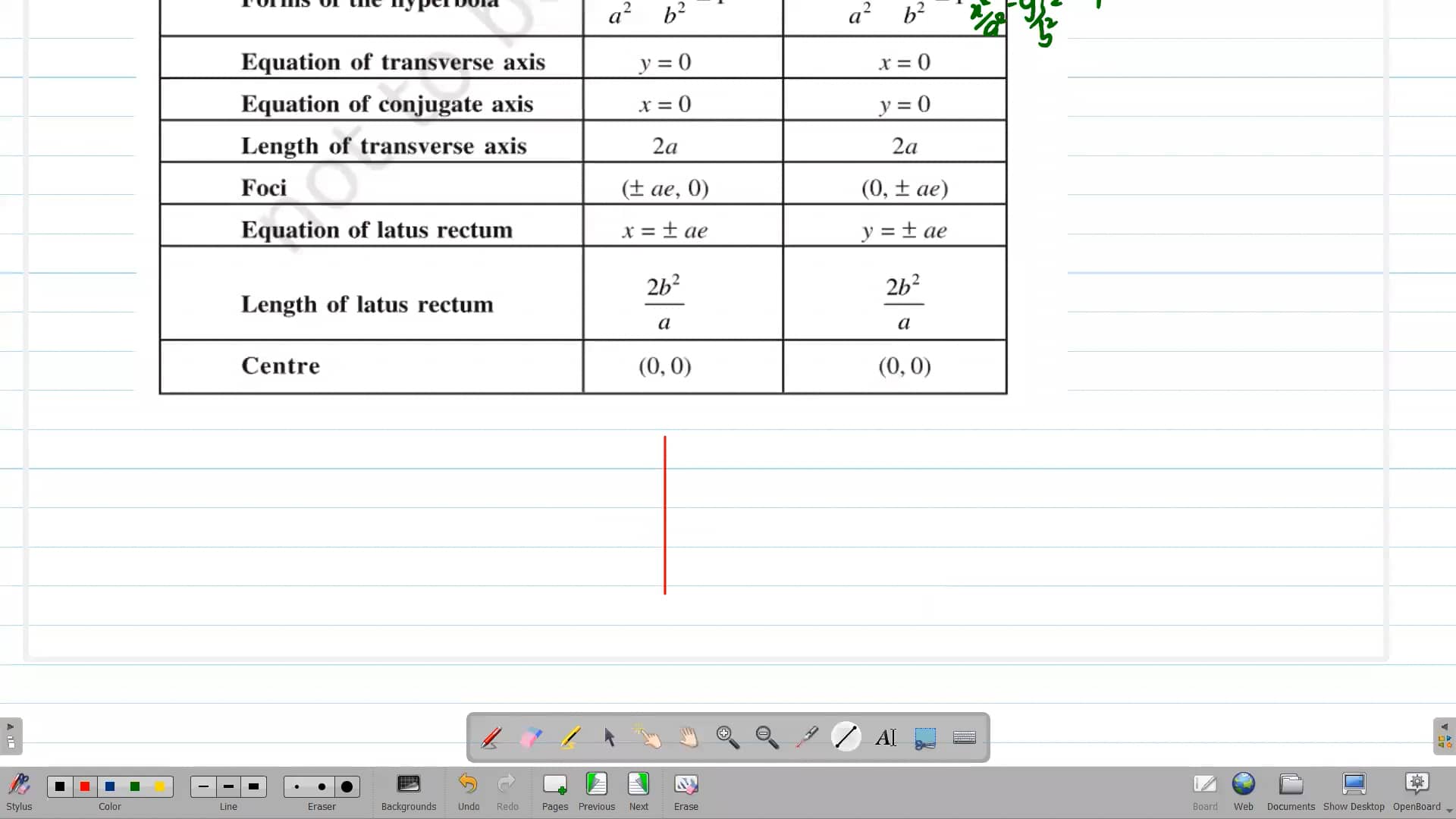This screenshot has height=819, width=1456.
Task: Select the Zoom in magnifier tool
Action: click(726, 736)
